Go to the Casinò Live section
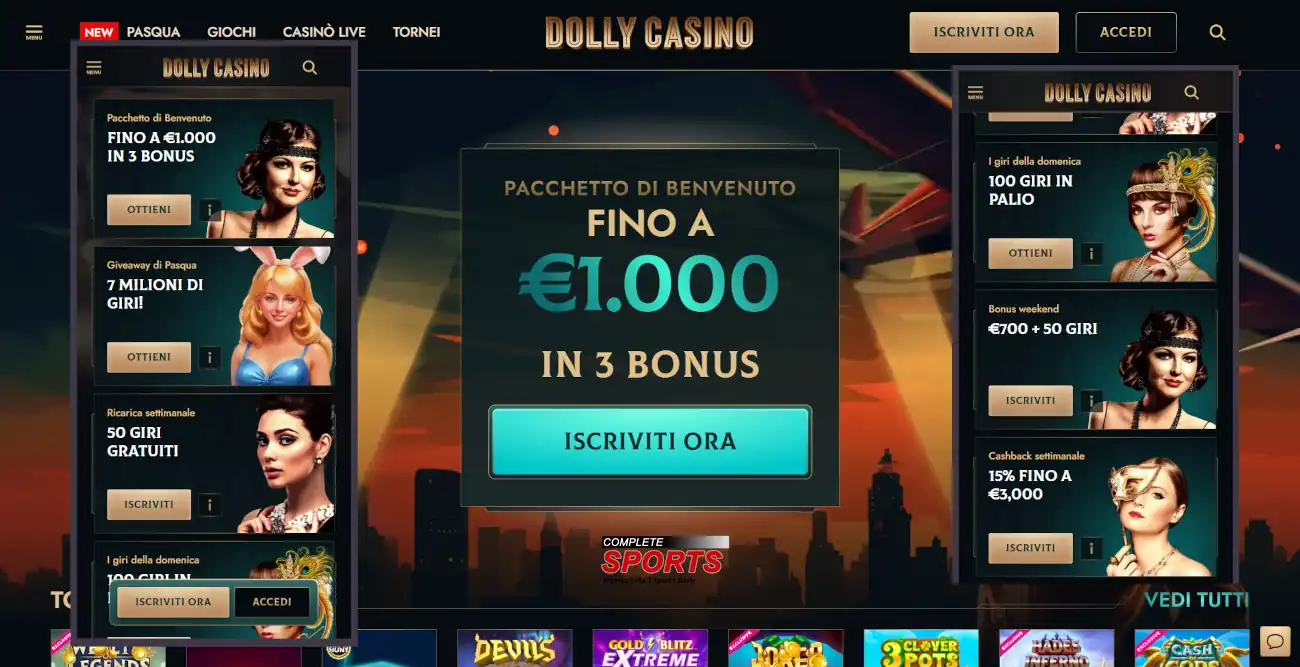The height and width of the screenshot is (667, 1300). pos(324,32)
